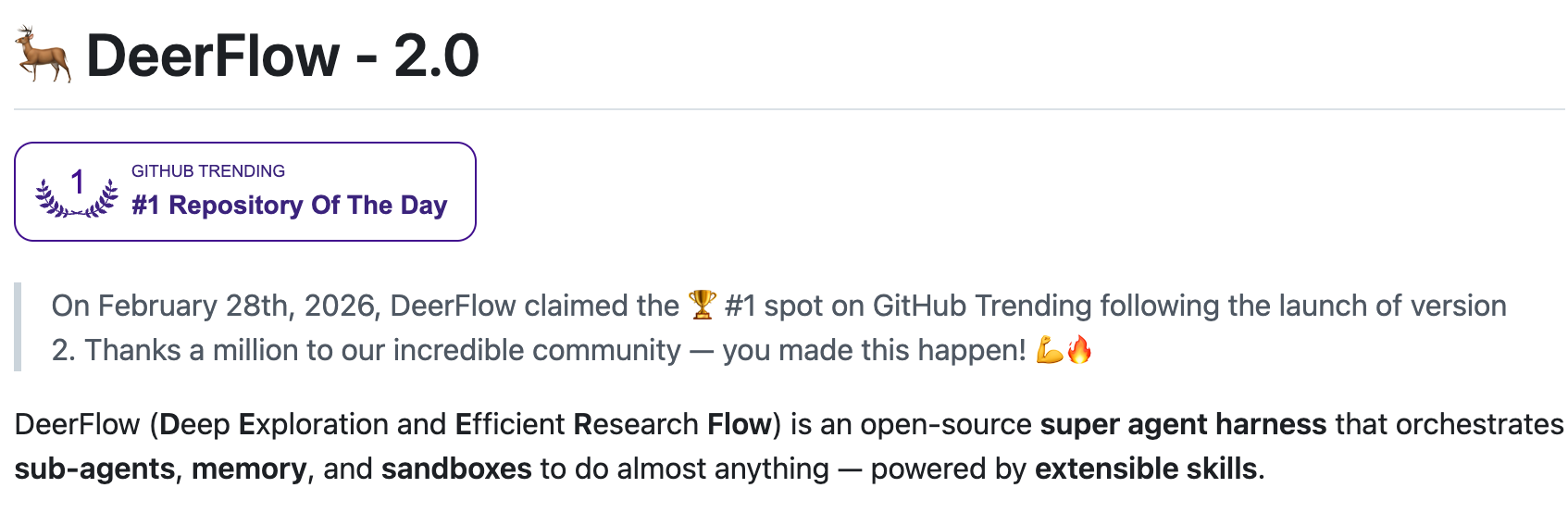
Task: Click the word "Flow" before closing parenthesis
Action: click(739, 424)
